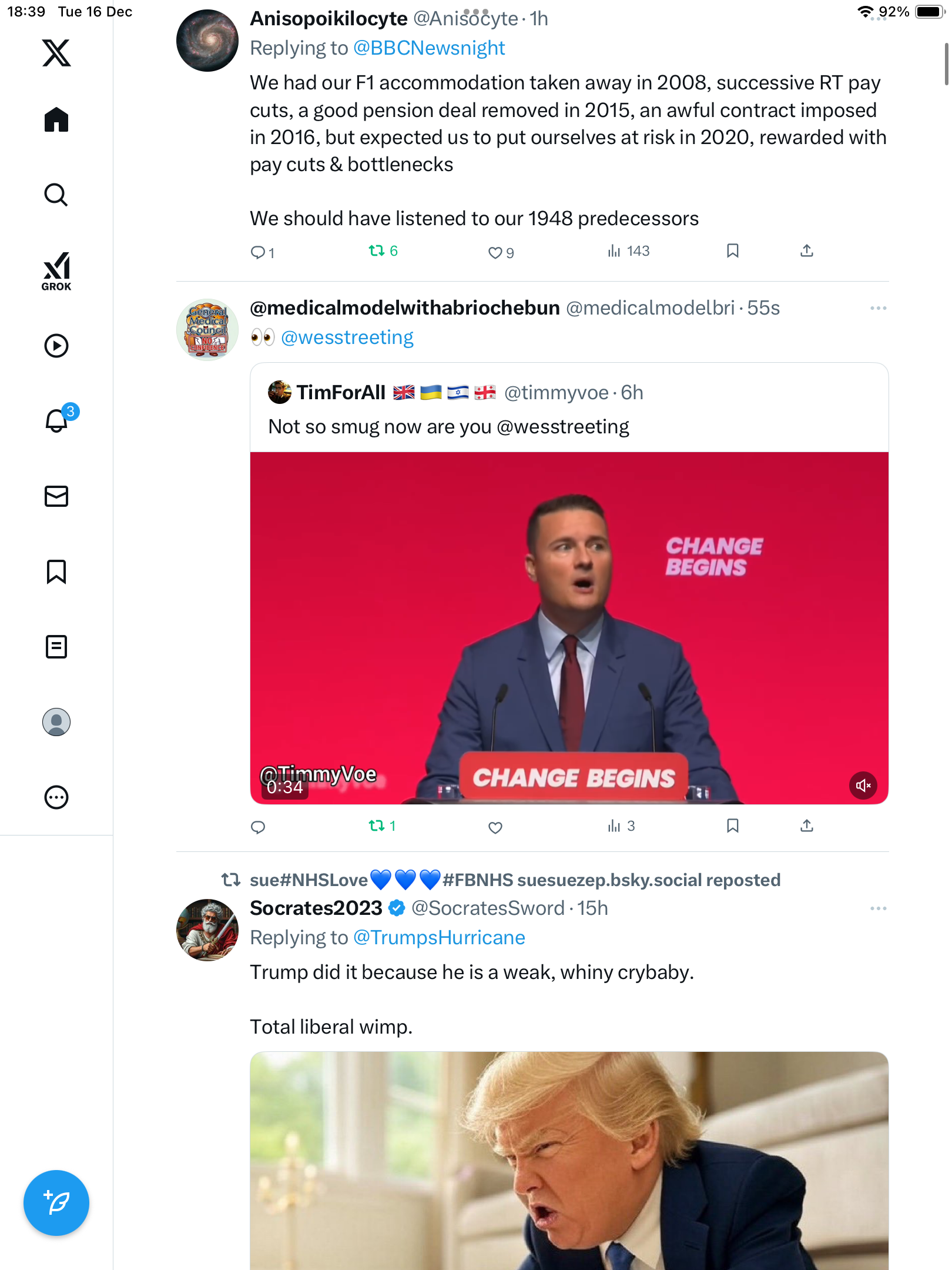The image size is (952, 1270).
Task: Compose a new post
Action: pos(56,1203)
